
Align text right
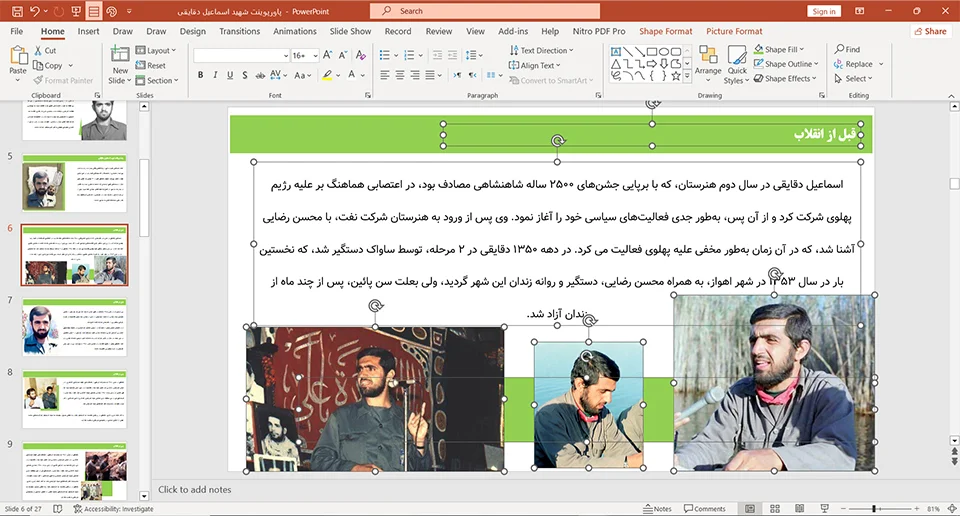414,75
